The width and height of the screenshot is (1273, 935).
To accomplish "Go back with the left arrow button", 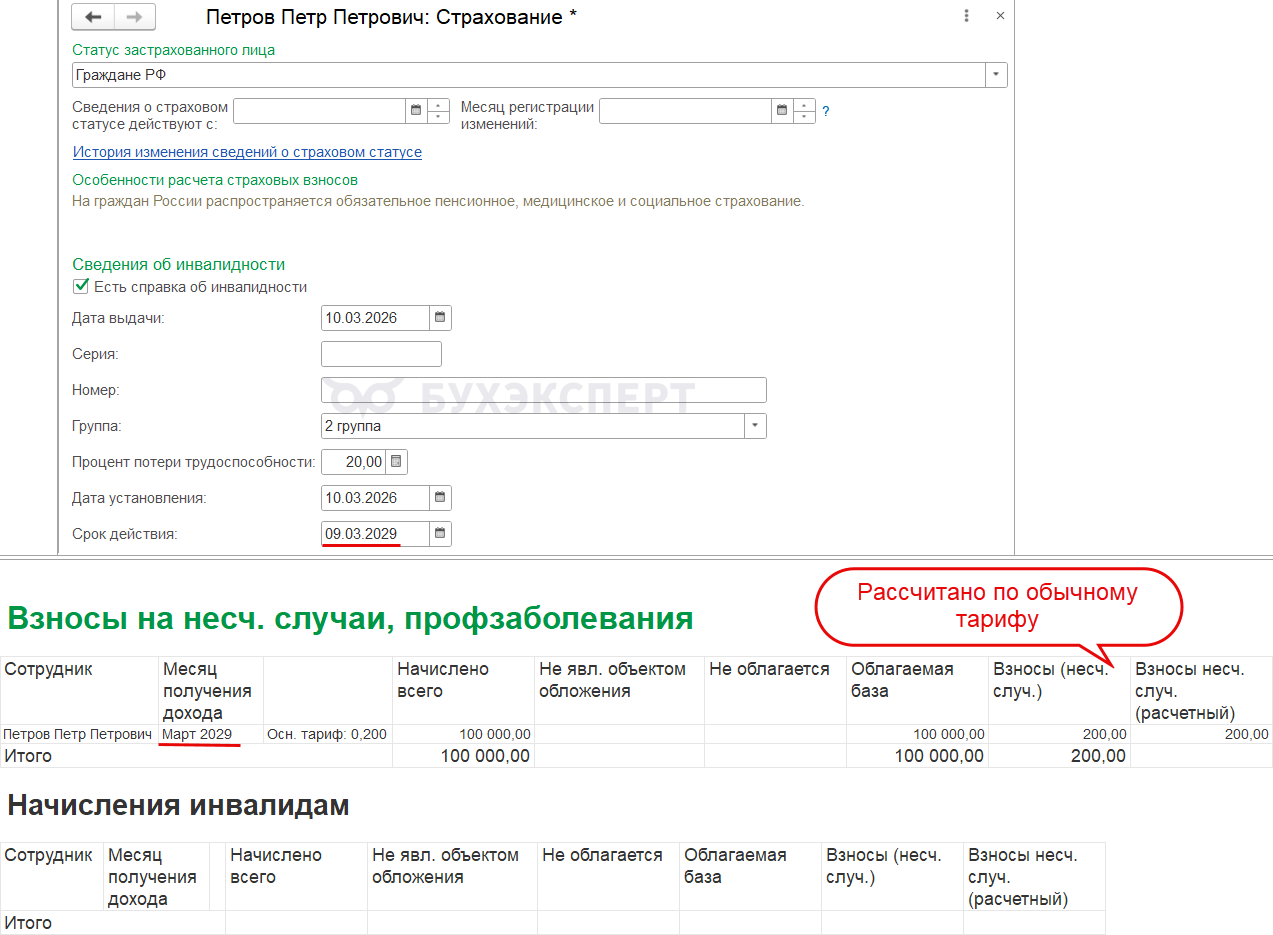I will pyautogui.click(x=94, y=17).
